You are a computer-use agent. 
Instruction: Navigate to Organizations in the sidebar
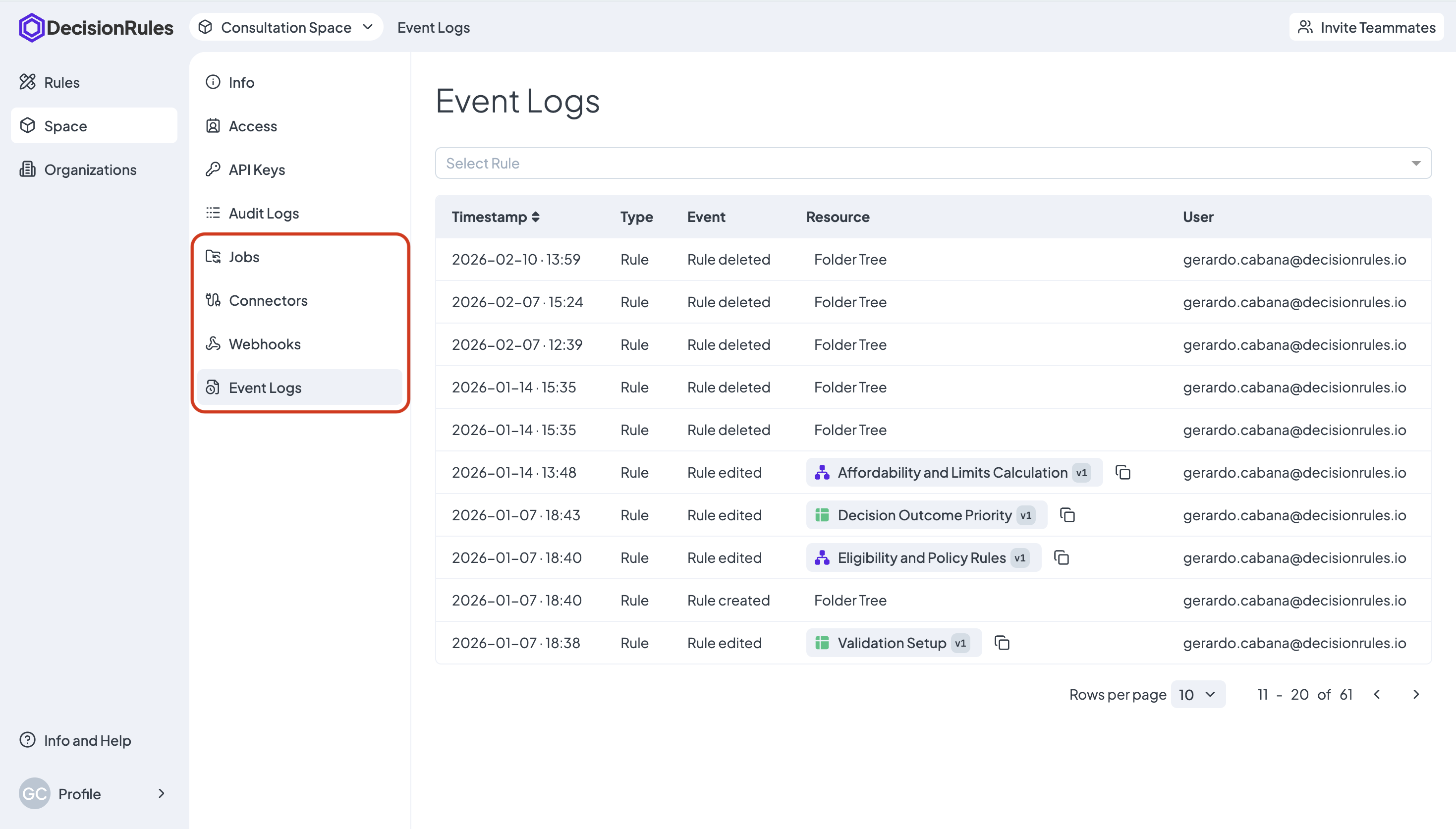click(x=90, y=169)
